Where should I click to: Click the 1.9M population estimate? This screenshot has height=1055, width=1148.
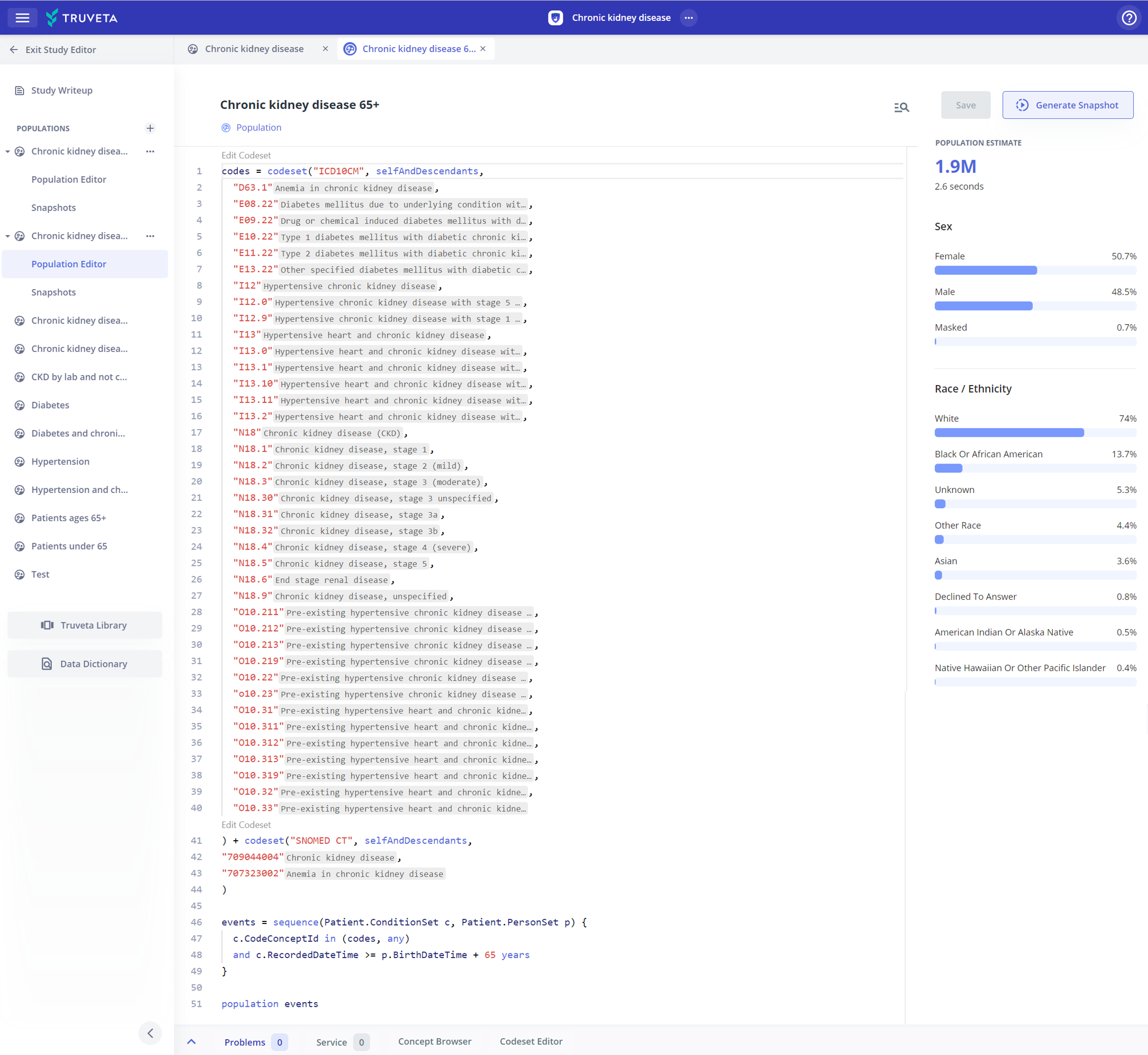955,167
